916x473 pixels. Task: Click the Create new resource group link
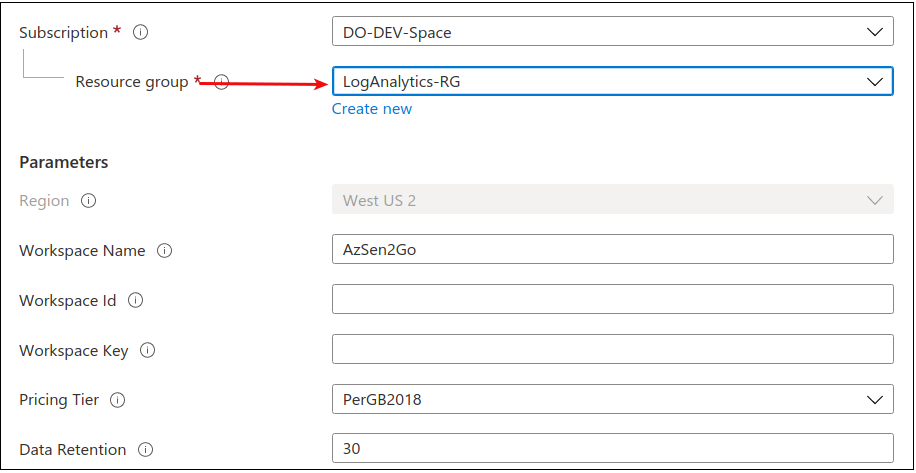(372, 109)
